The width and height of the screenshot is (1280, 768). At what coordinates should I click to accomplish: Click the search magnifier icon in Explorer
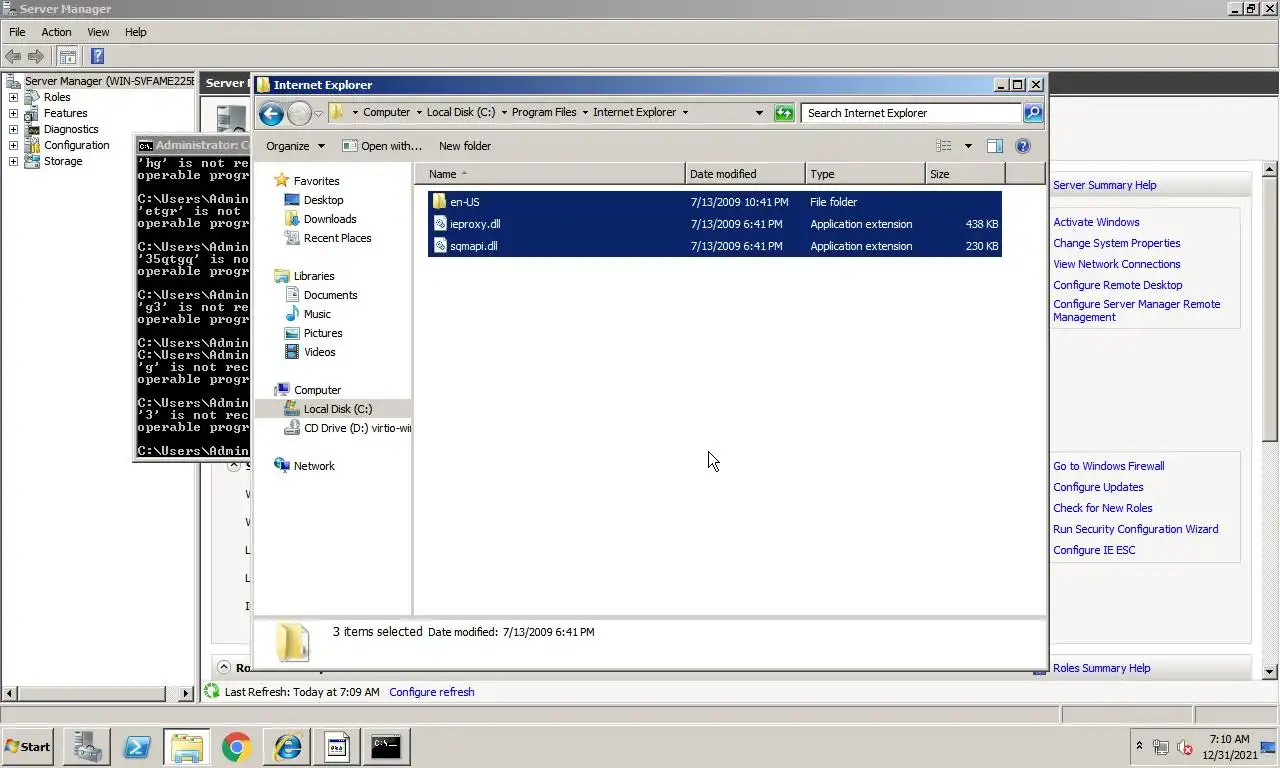[1033, 113]
